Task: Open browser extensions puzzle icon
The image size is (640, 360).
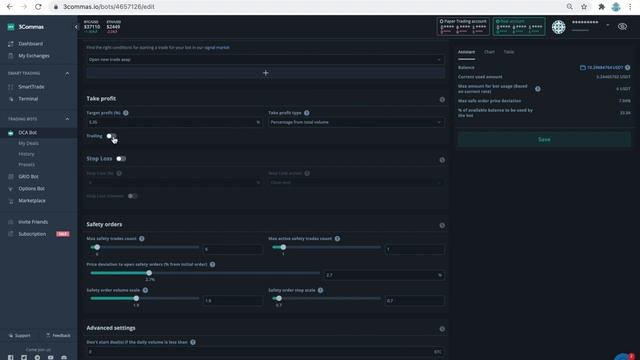Action: coord(601,7)
